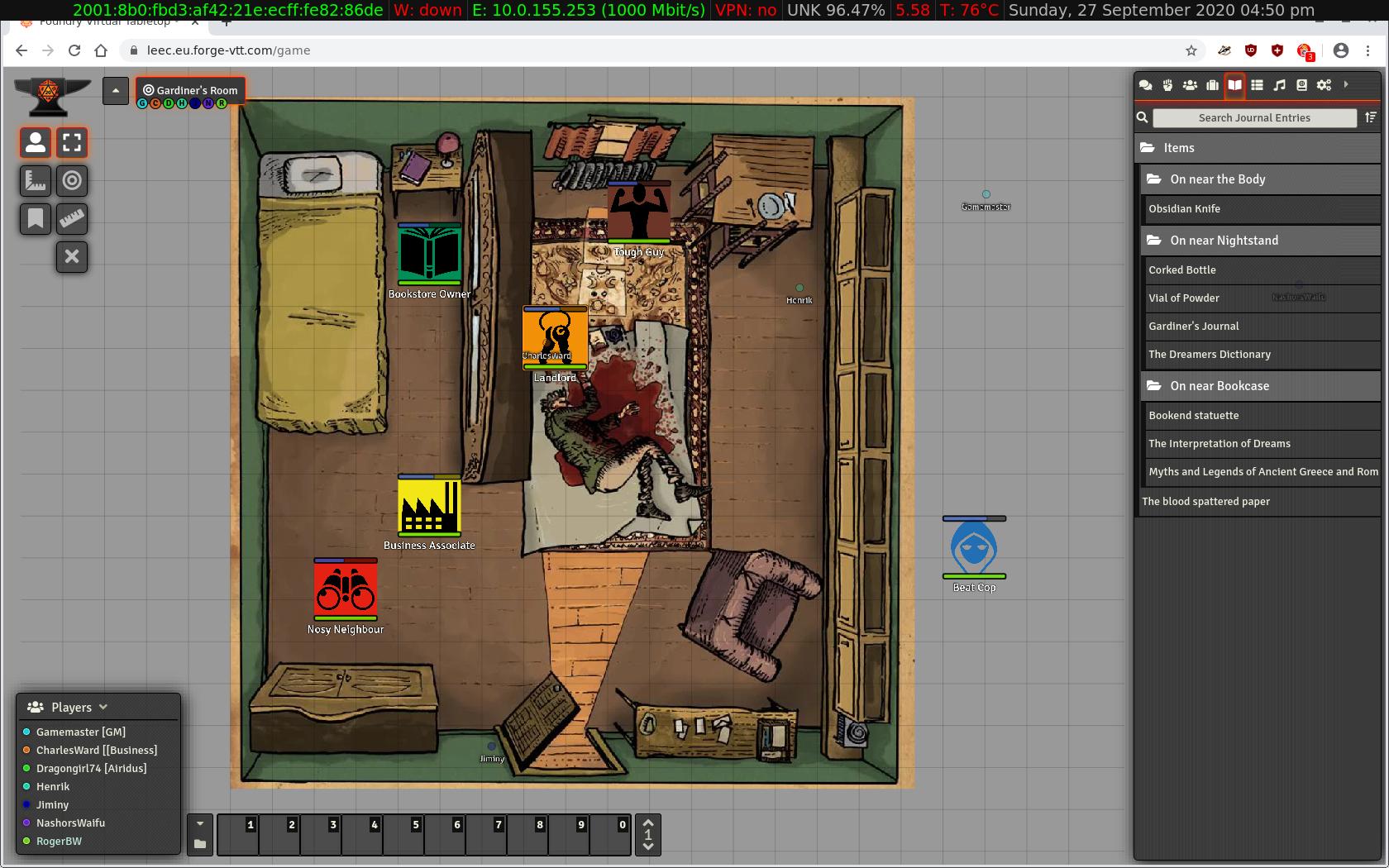Click the Search Journal Entries field

click(1254, 118)
